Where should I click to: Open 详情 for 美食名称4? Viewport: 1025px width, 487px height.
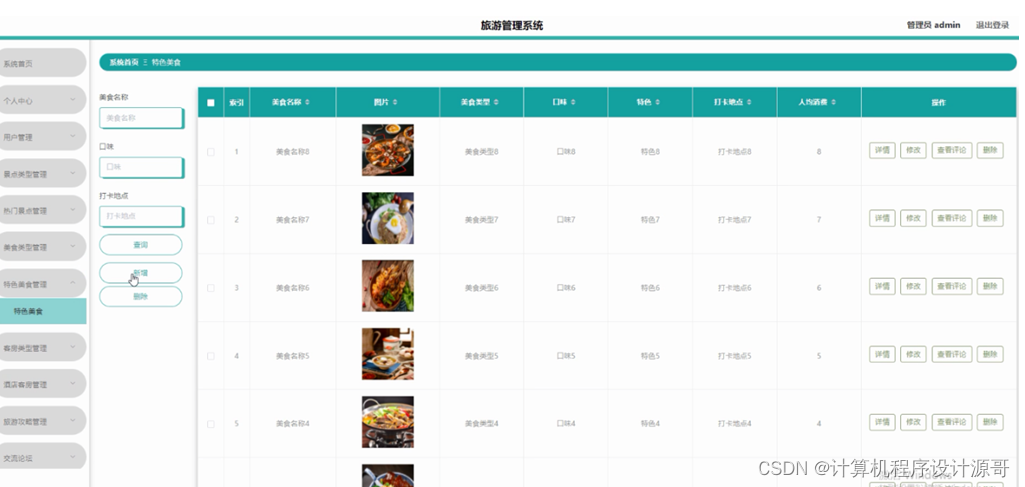coord(882,422)
